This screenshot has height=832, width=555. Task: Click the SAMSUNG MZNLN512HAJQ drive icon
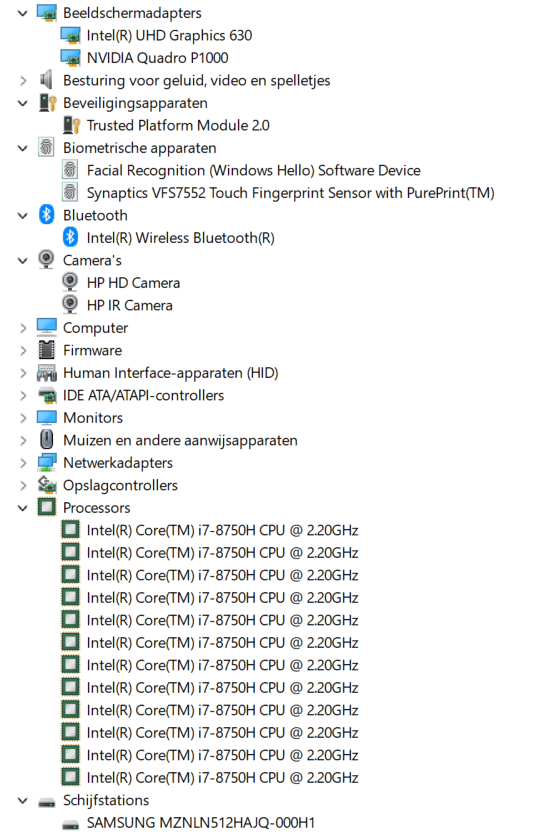[70, 825]
